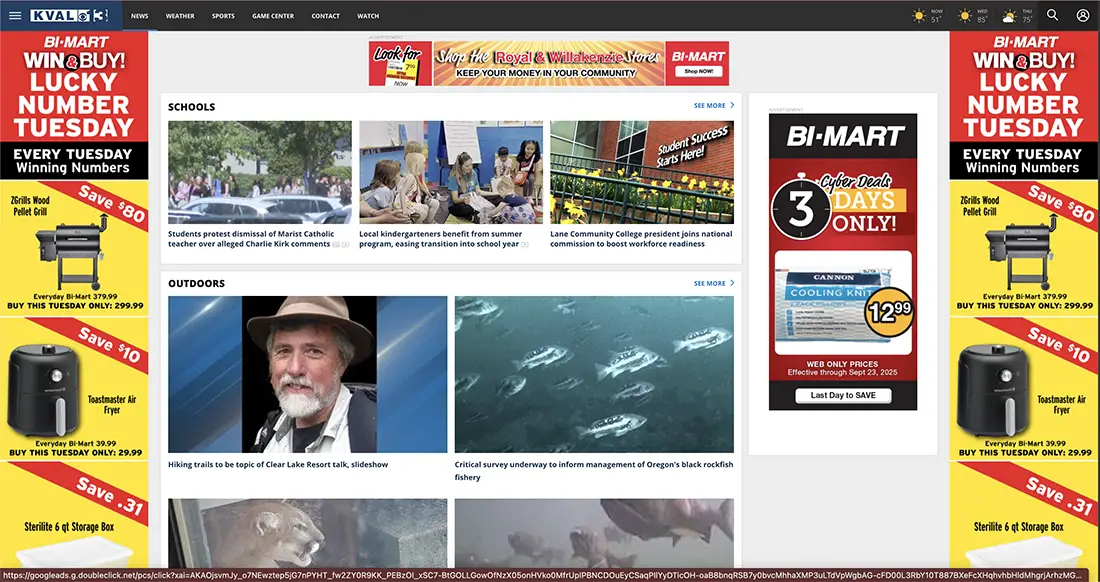
Task: Click the KVAL 13 logo
Action: click(x=69, y=15)
